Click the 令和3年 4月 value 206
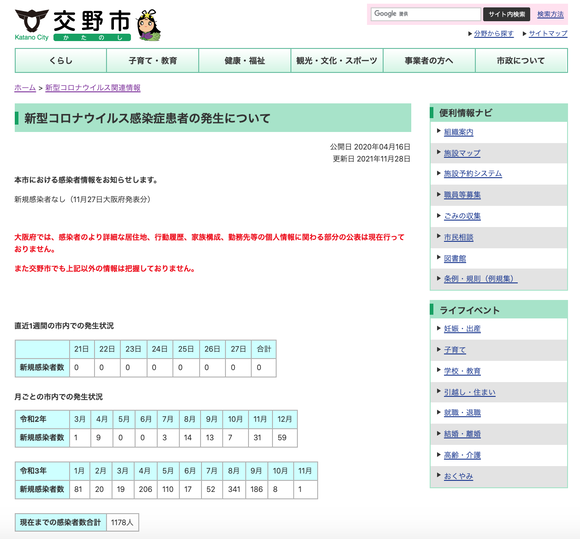Screen dimensions: 580x539 pyautogui.click(x=146, y=489)
